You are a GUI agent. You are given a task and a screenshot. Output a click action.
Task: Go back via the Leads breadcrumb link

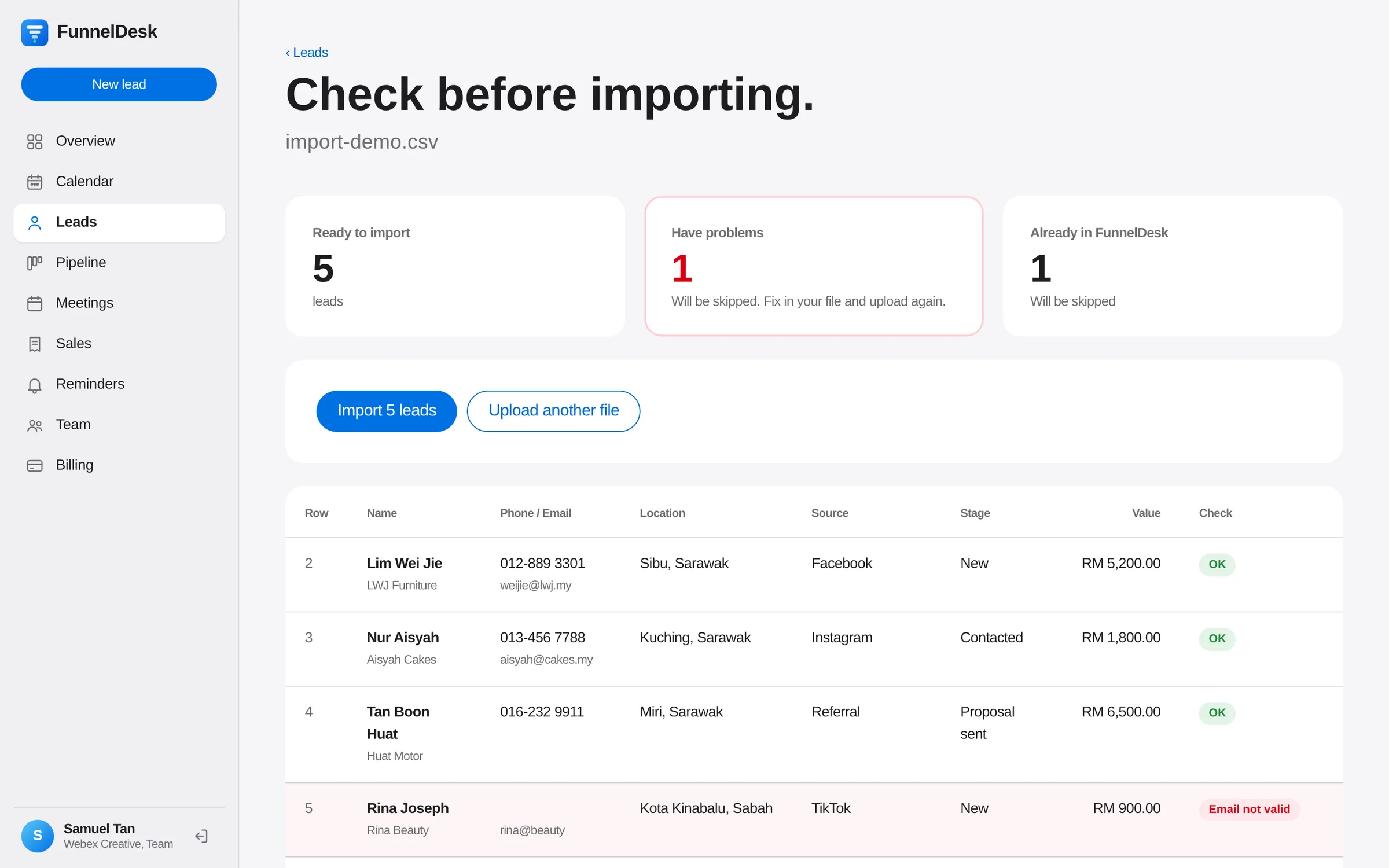[x=307, y=53]
